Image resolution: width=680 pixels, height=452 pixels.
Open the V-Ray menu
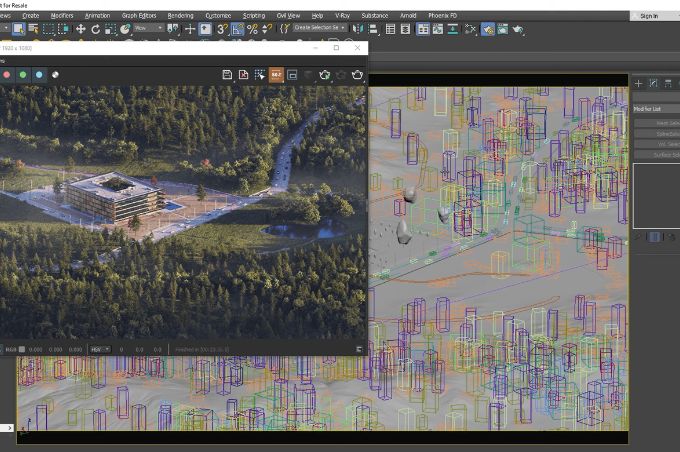tap(342, 16)
